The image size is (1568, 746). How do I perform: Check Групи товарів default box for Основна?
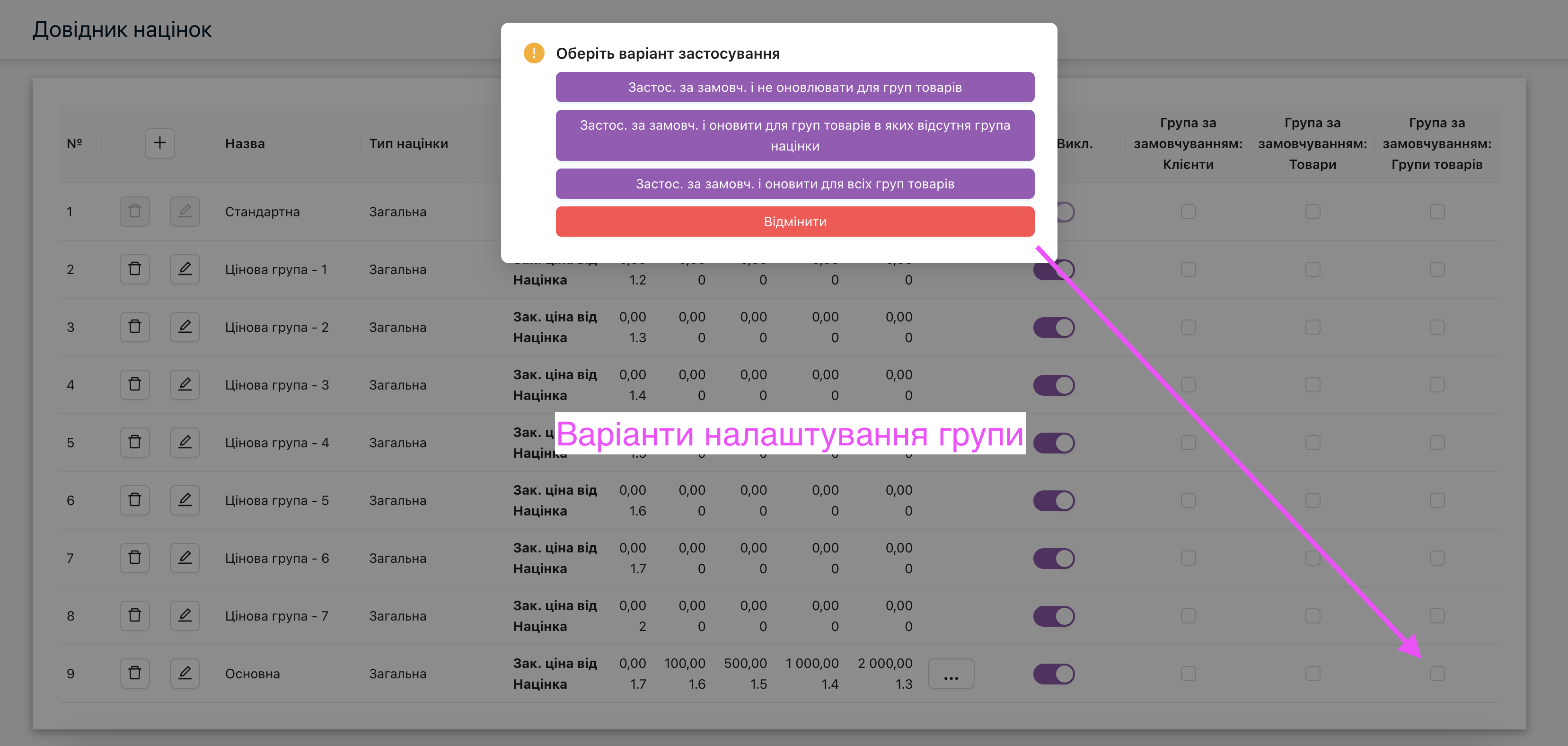(1437, 674)
